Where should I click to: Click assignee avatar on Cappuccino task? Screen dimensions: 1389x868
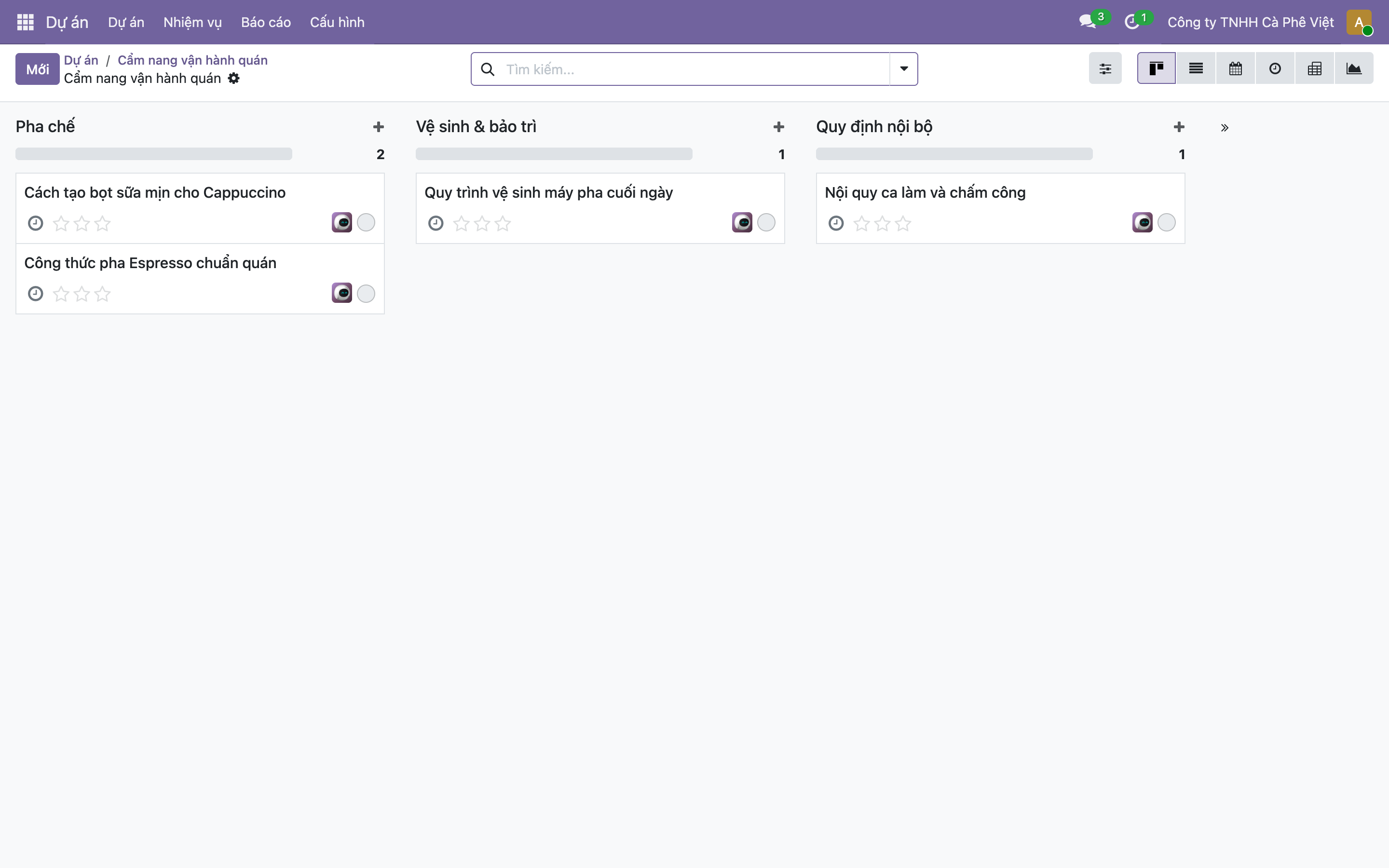click(341, 222)
